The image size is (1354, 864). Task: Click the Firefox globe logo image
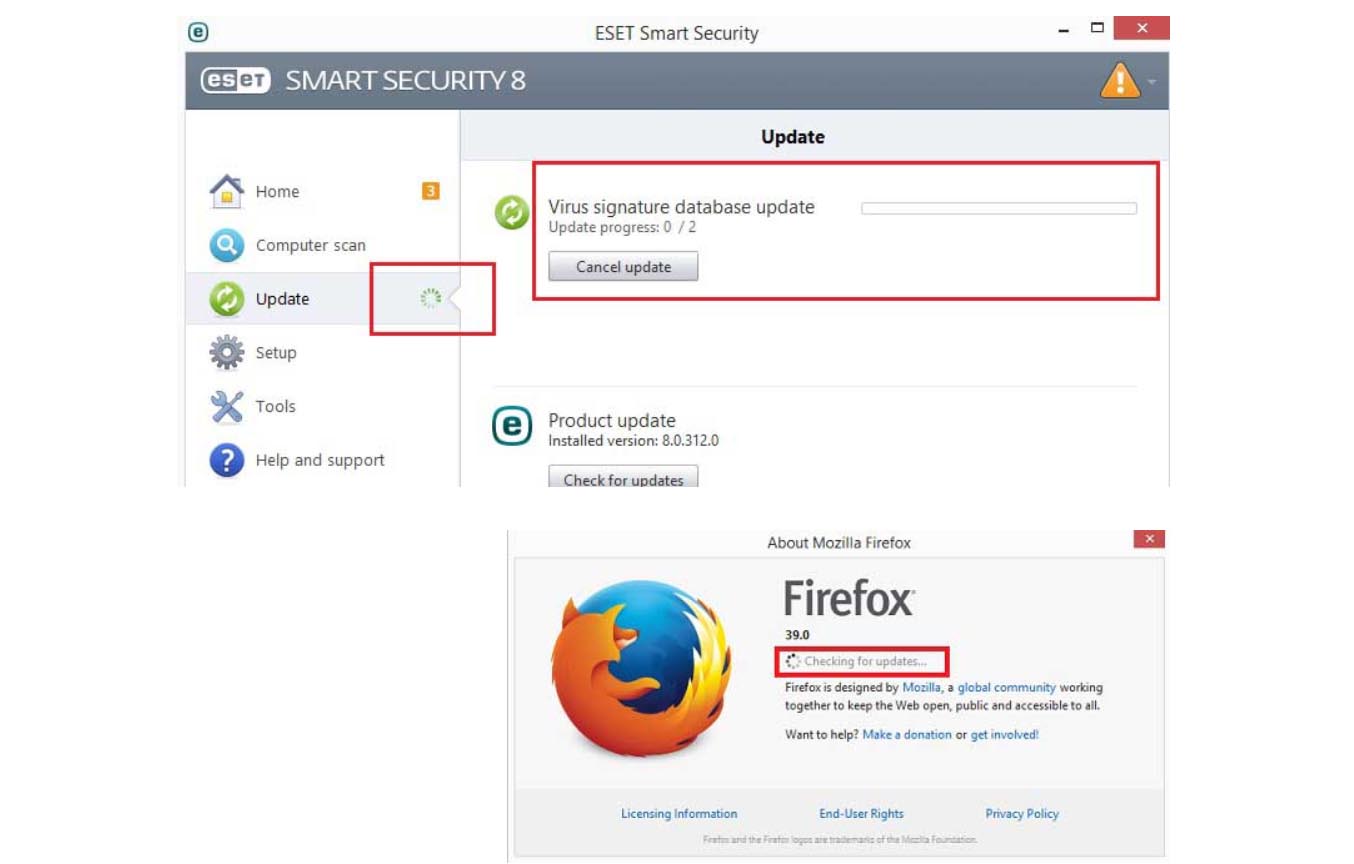point(642,670)
